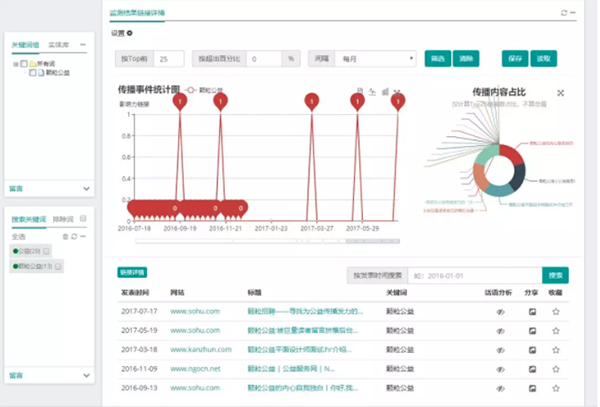Switch to the 实体库 tab

pyautogui.click(x=59, y=45)
